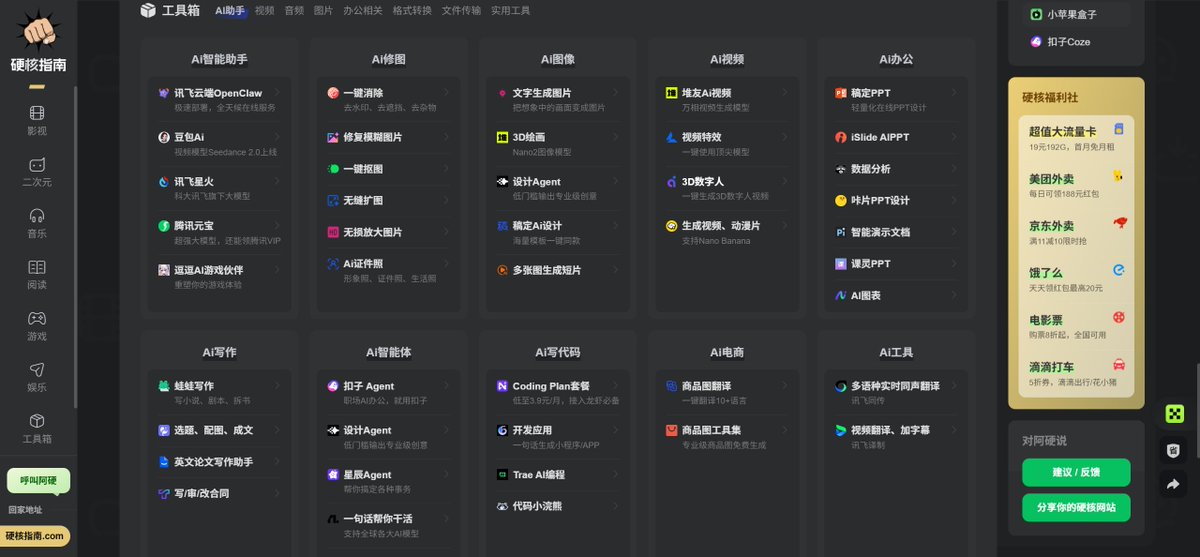Open 美团外卖 coupon offer

tap(1076, 184)
